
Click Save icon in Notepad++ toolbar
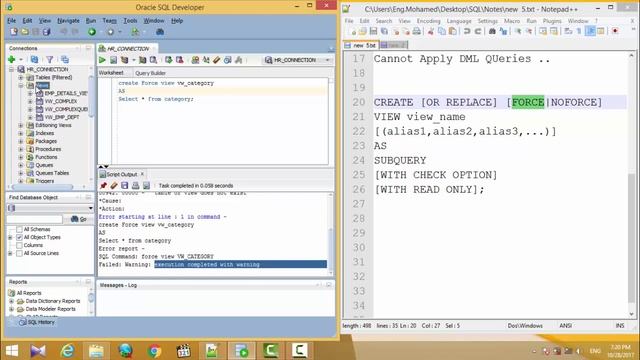pyautogui.click(x=373, y=31)
